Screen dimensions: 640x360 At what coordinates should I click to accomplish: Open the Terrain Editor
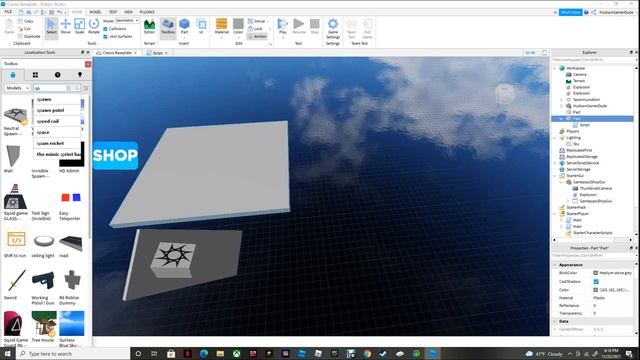pos(149,27)
